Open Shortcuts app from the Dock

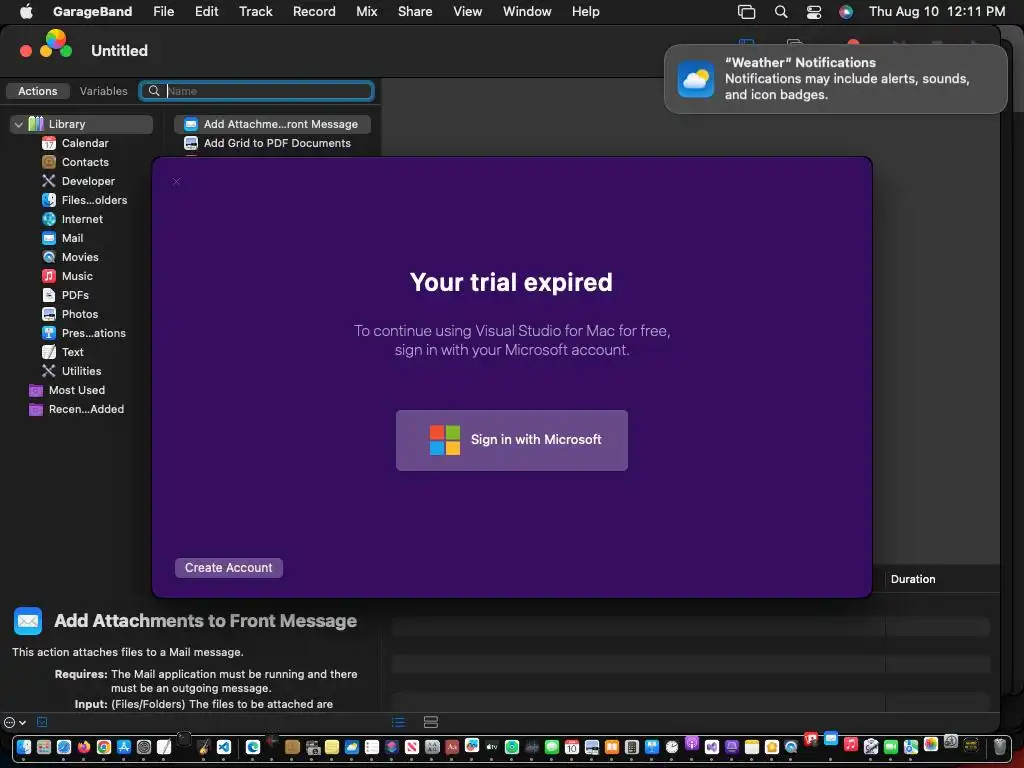coord(392,747)
